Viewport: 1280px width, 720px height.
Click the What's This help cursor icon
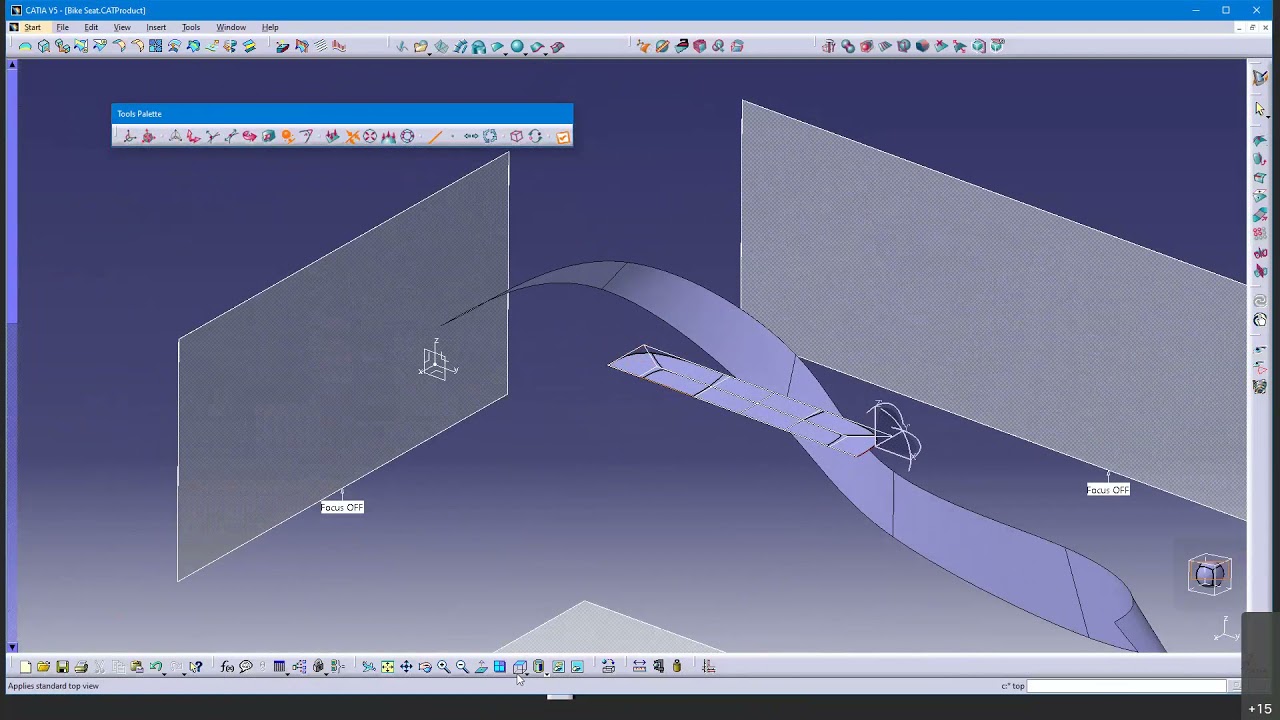[196, 667]
